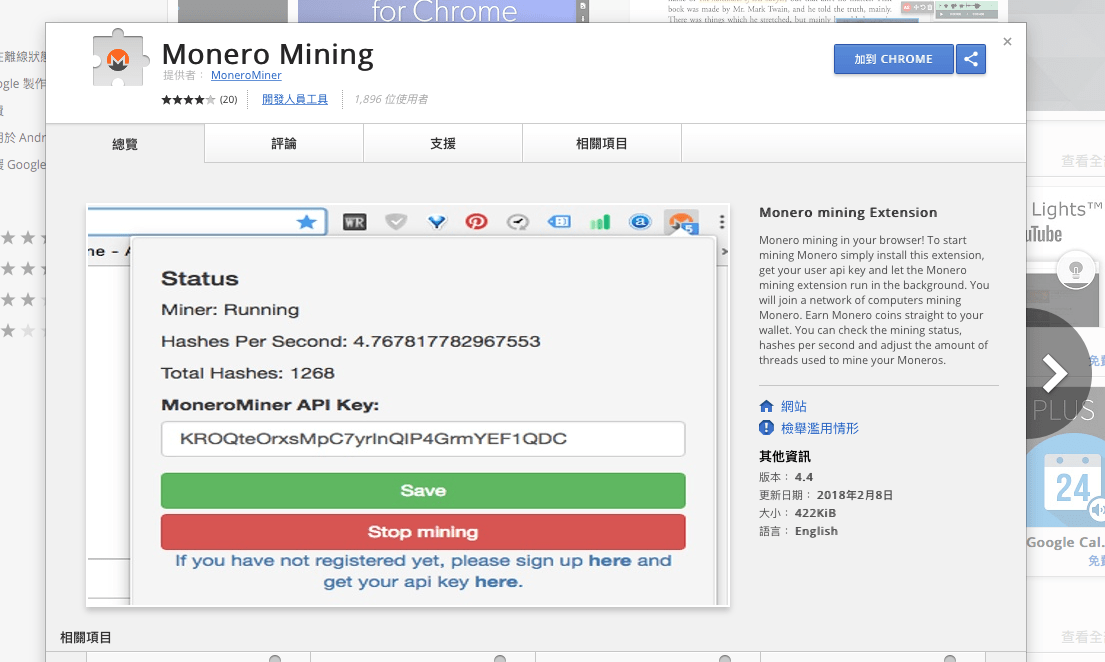This screenshot has width=1105, height=662.
Task: Open the three-dot Chrome menu in screenshot
Action: [x=722, y=222]
